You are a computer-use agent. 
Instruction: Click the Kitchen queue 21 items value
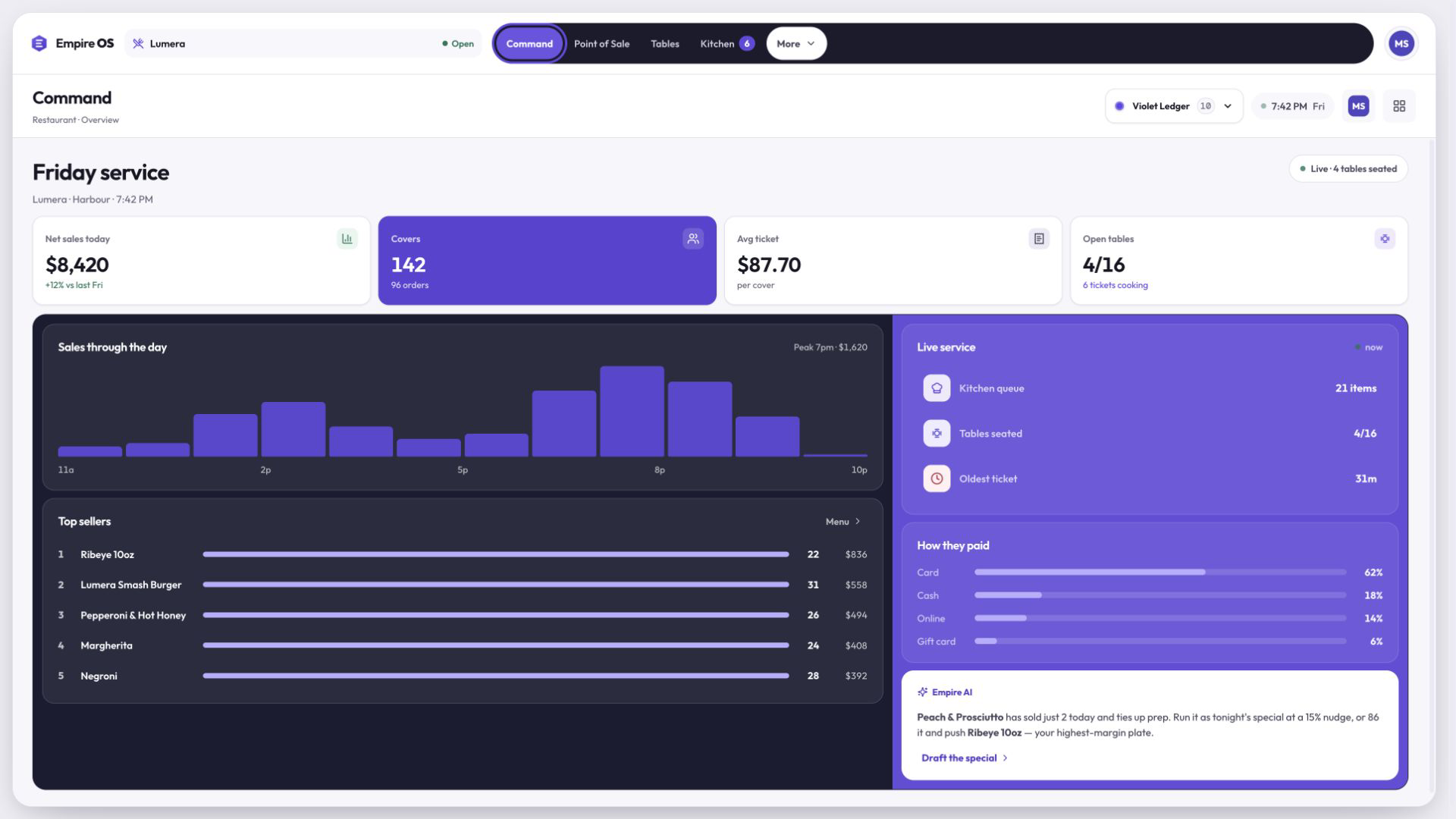[x=1355, y=388]
